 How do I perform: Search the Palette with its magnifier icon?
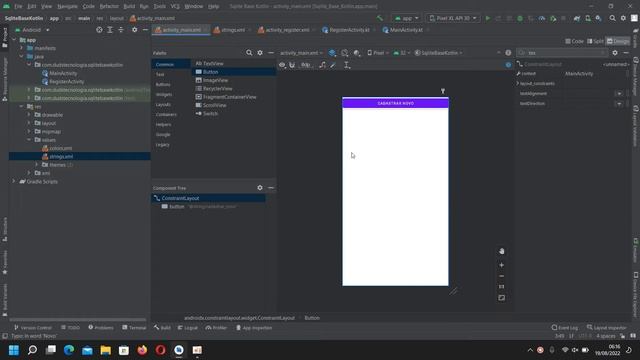pyautogui.click(x=249, y=53)
